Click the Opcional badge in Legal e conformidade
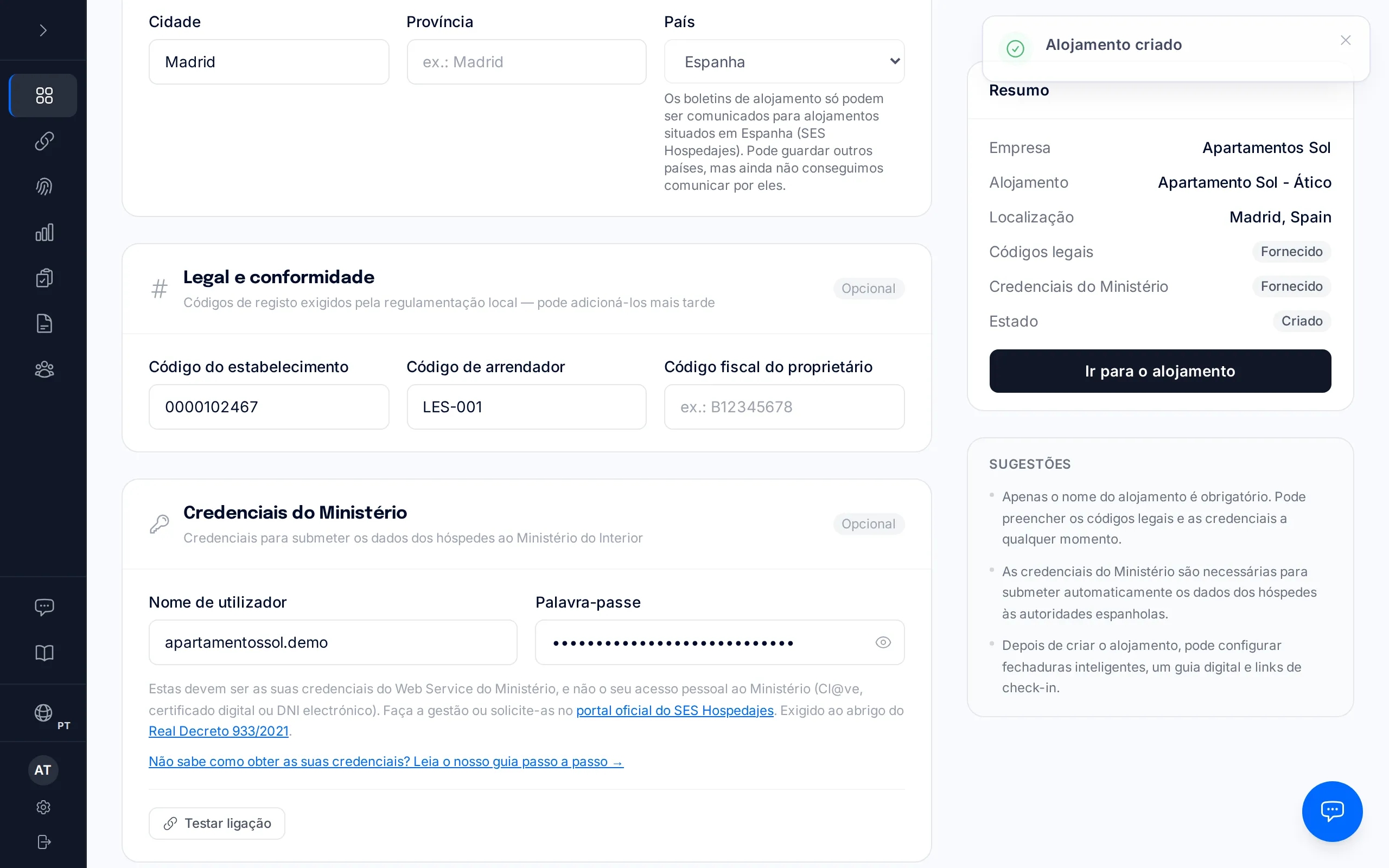 click(869, 288)
